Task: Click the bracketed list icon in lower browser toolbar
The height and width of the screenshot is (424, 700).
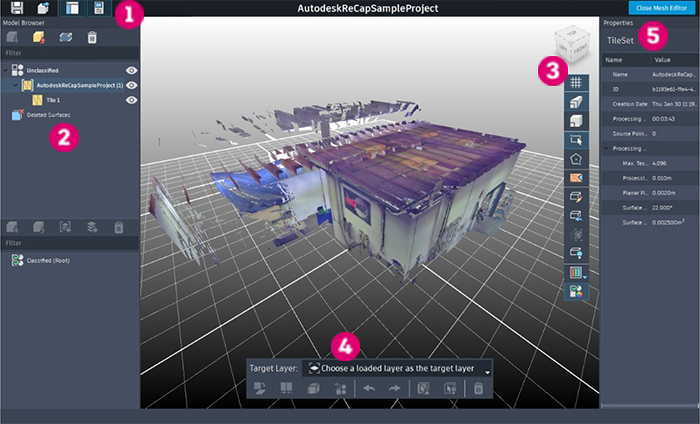Action: tap(66, 227)
